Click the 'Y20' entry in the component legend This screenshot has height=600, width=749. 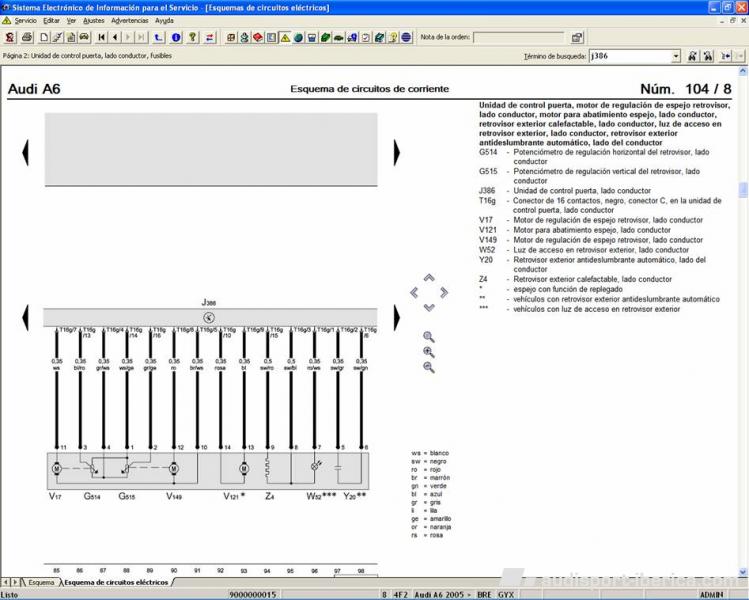(486, 260)
